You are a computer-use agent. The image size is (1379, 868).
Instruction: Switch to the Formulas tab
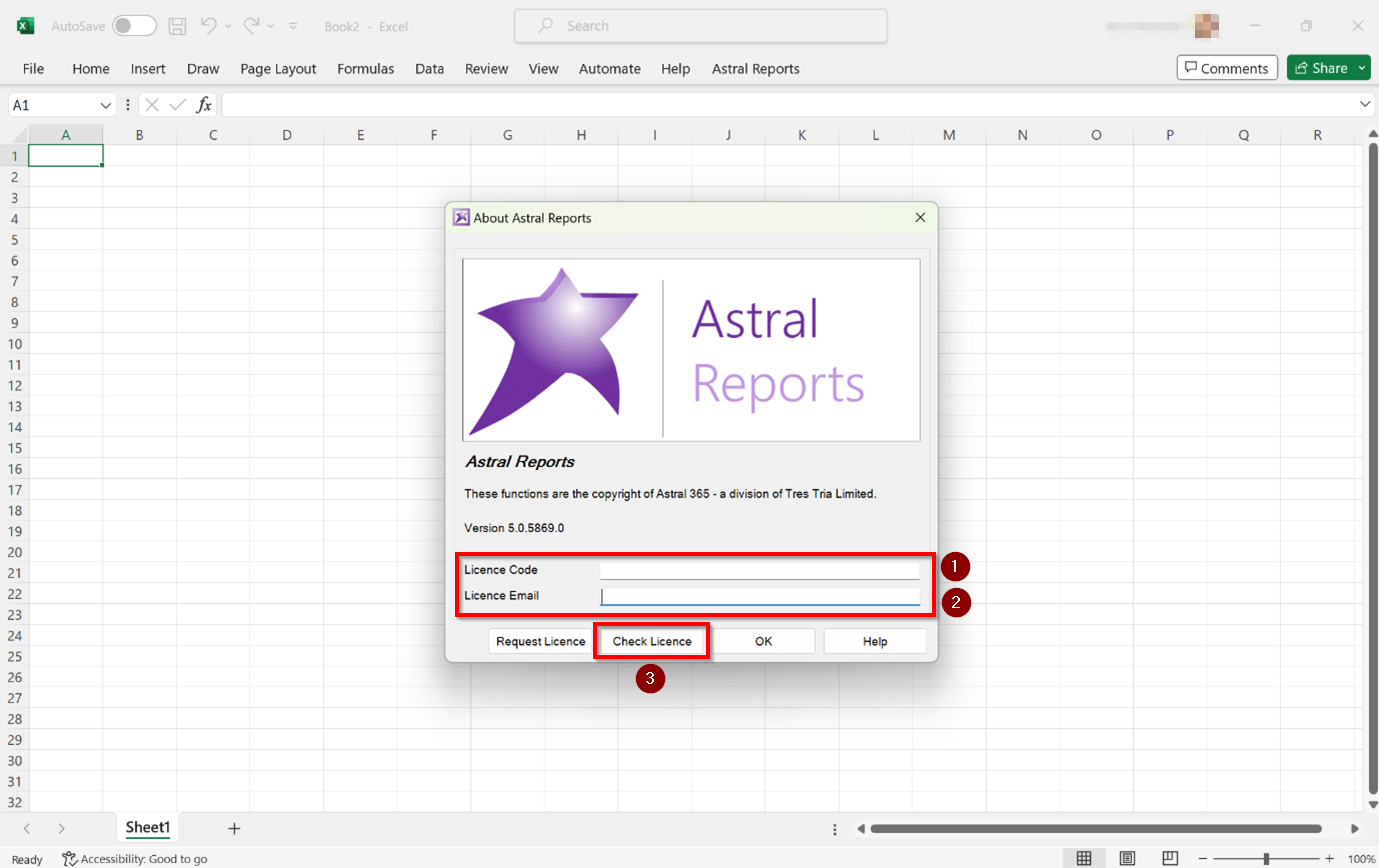pos(366,69)
